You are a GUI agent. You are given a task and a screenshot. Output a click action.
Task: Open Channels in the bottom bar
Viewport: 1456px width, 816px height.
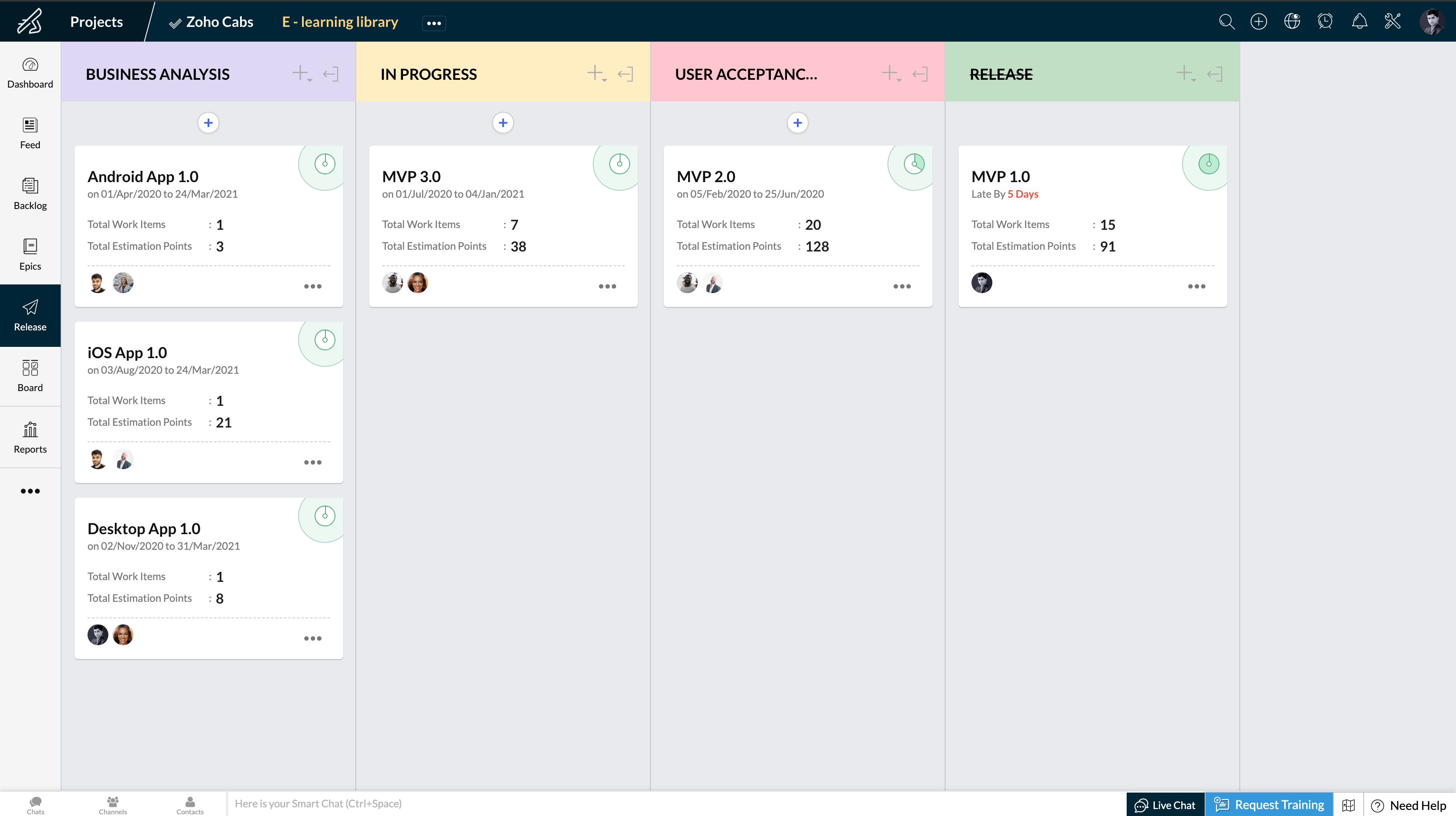coord(113,805)
